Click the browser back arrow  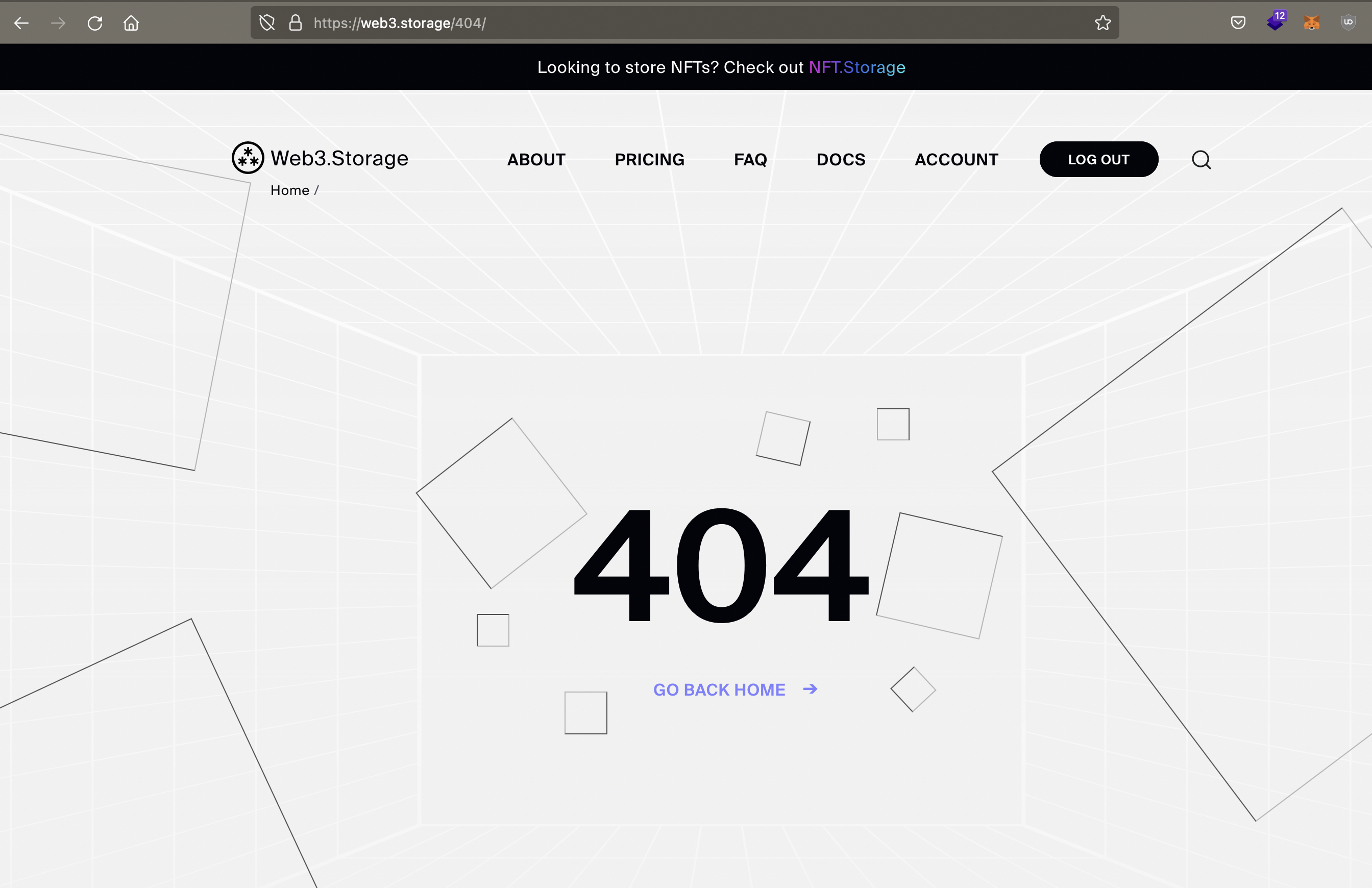(21, 23)
